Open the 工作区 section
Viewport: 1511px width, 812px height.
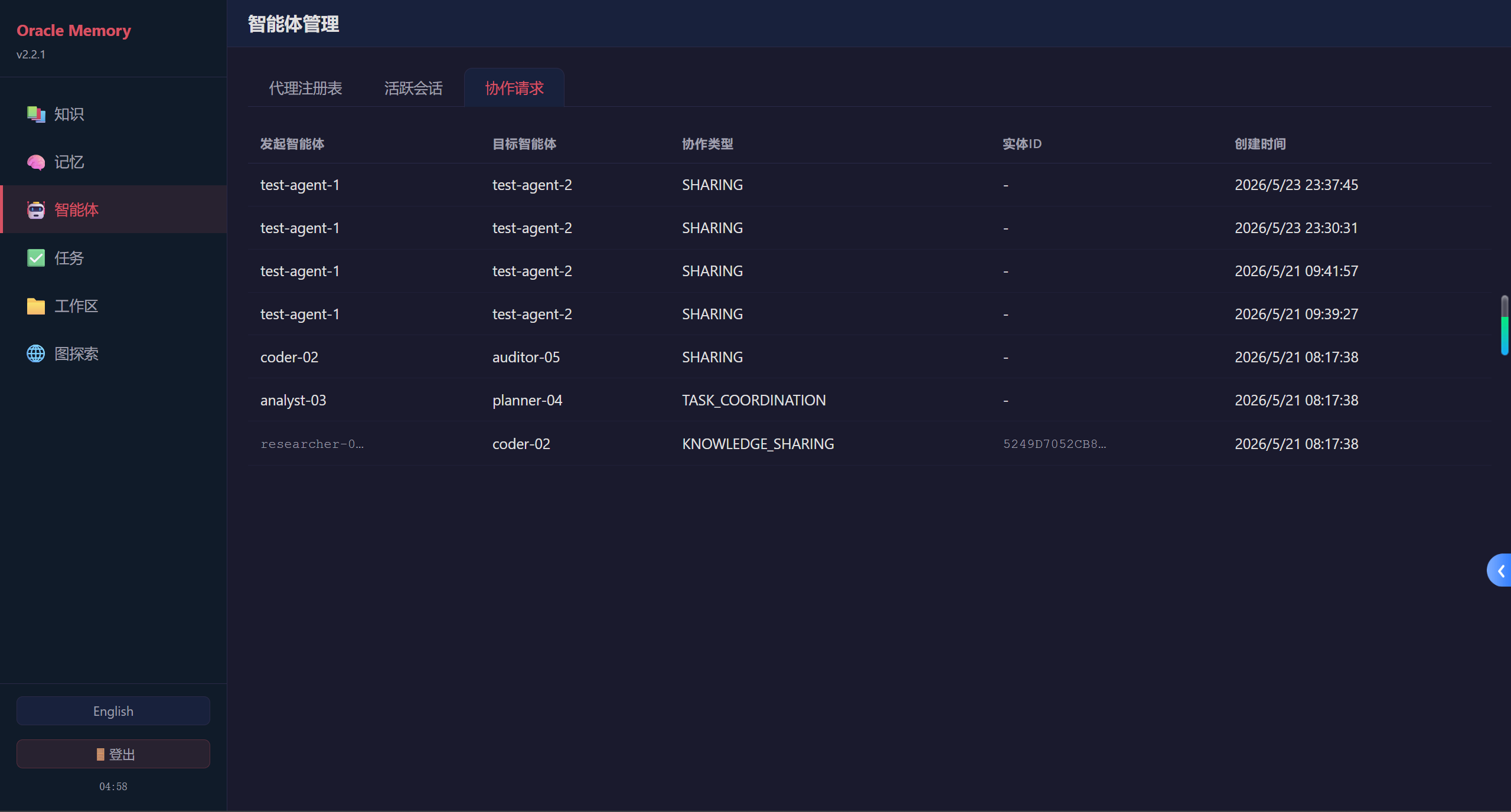113,306
